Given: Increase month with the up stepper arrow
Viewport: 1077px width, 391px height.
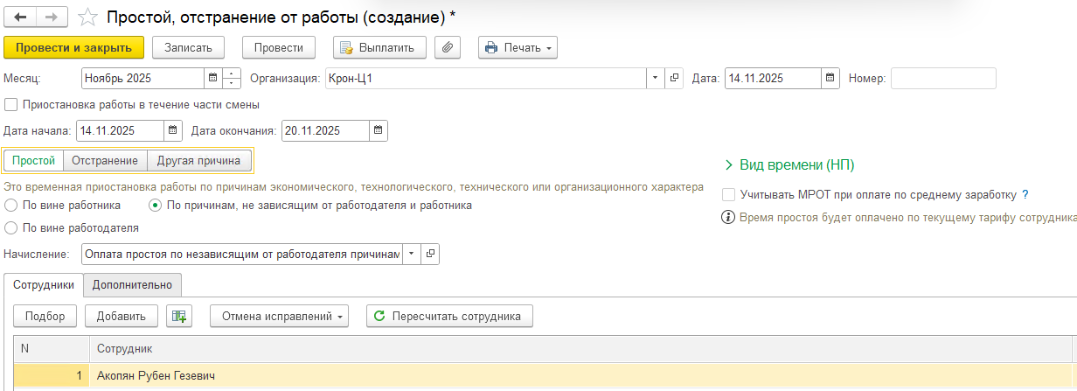Looking at the screenshot, I should click(232, 74).
